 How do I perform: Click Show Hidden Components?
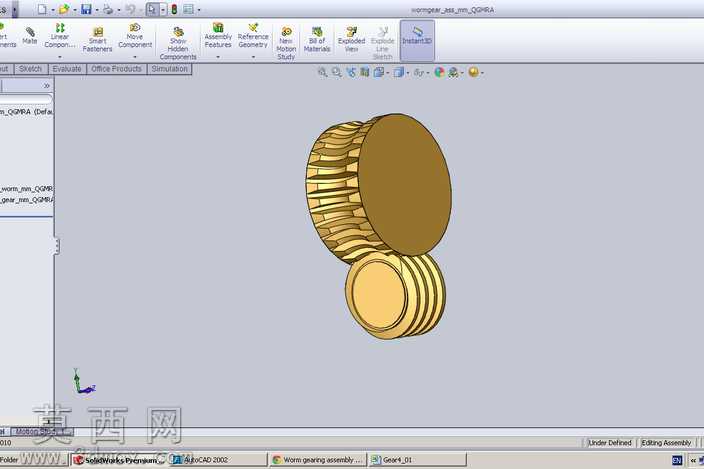(178, 44)
